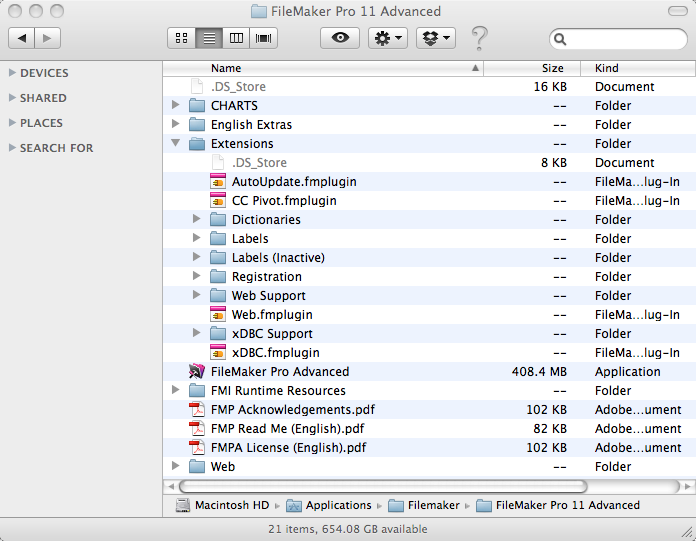
Task: Expand DEVICES in the sidebar
Action: pyautogui.click(x=12, y=72)
